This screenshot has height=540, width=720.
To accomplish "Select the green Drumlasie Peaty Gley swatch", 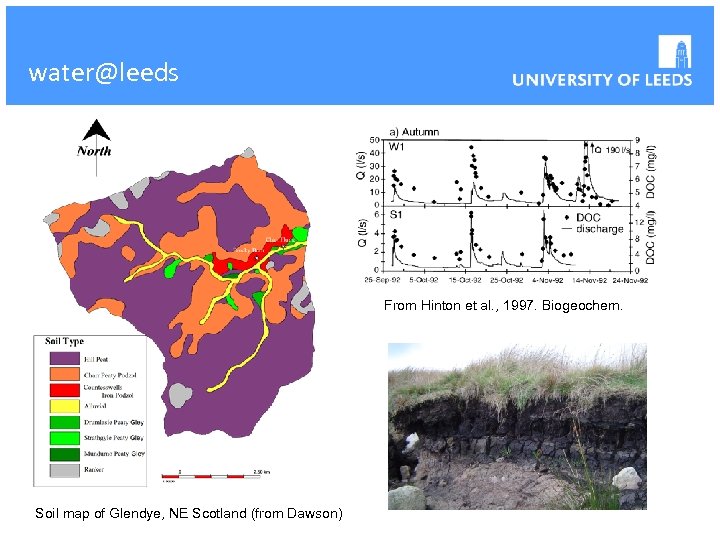I will [x=64, y=422].
